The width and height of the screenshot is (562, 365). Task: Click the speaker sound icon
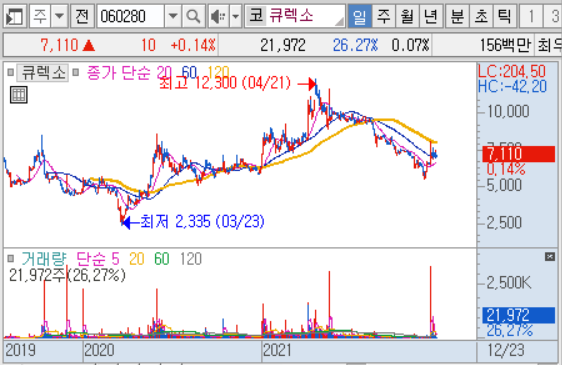(x=218, y=16)
